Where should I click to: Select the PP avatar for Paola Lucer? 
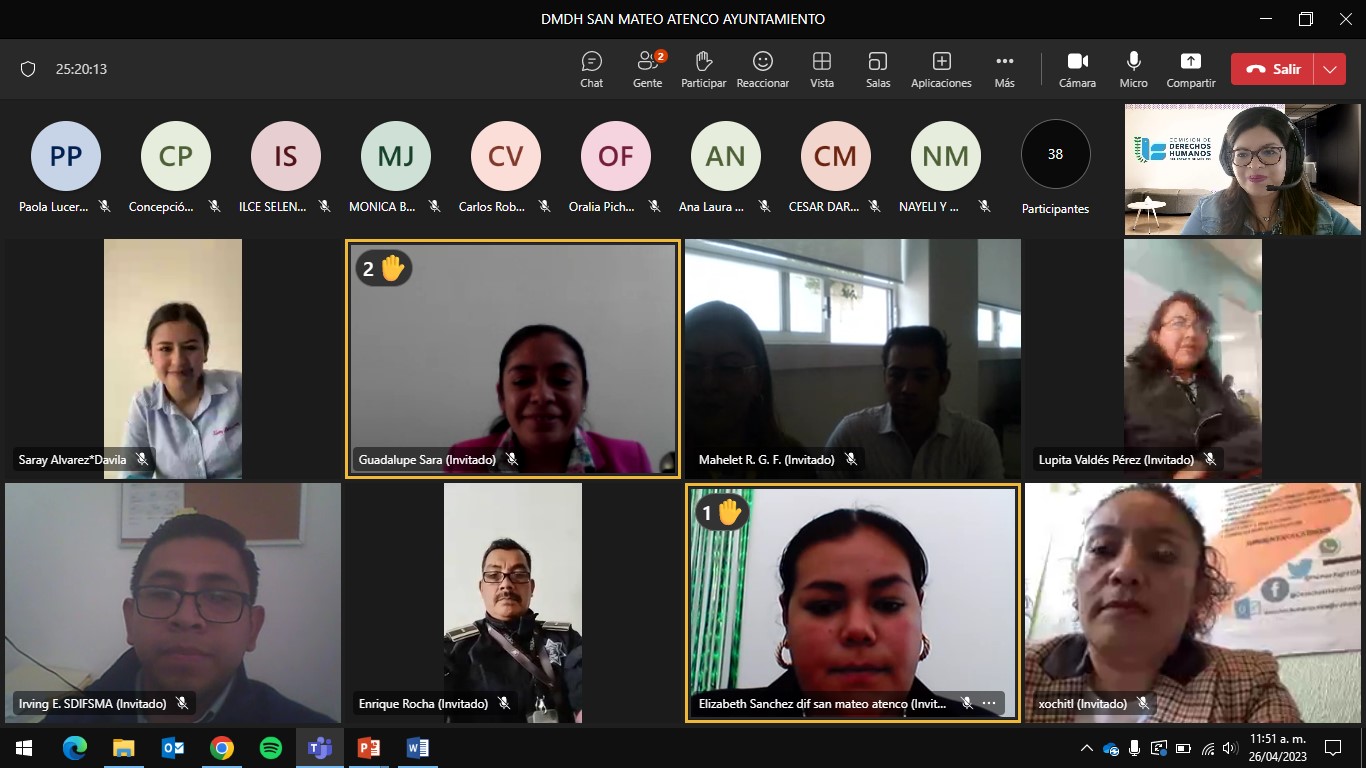tap(66, 156)
